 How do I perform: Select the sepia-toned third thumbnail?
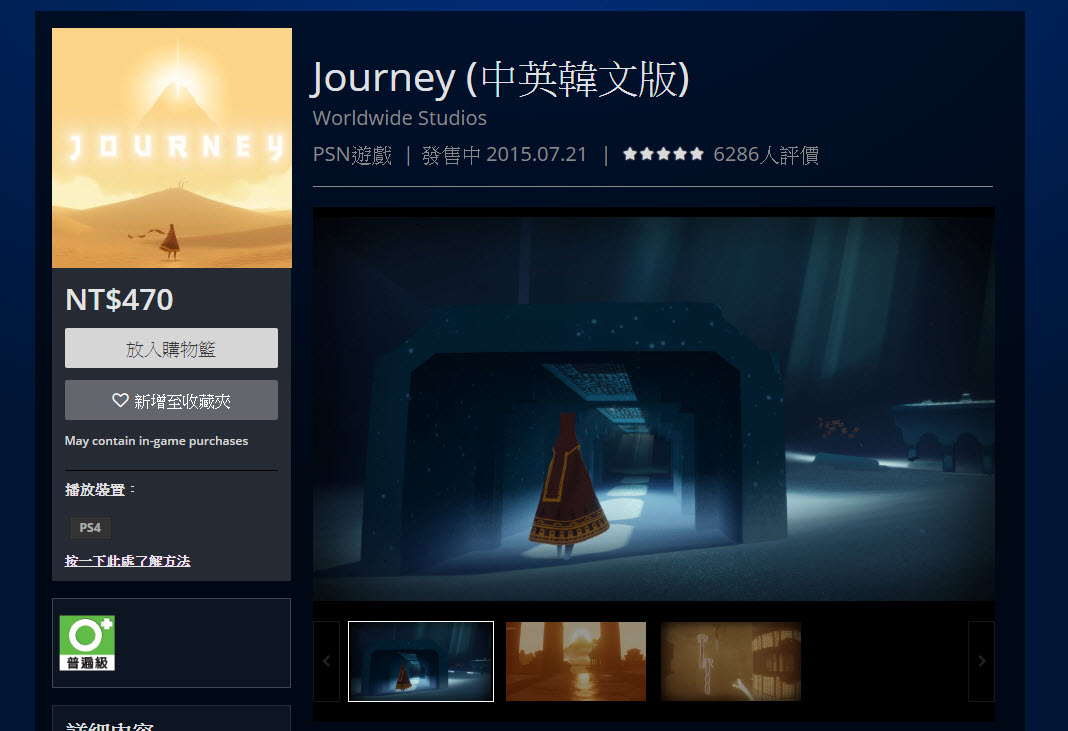click(731, 661)
